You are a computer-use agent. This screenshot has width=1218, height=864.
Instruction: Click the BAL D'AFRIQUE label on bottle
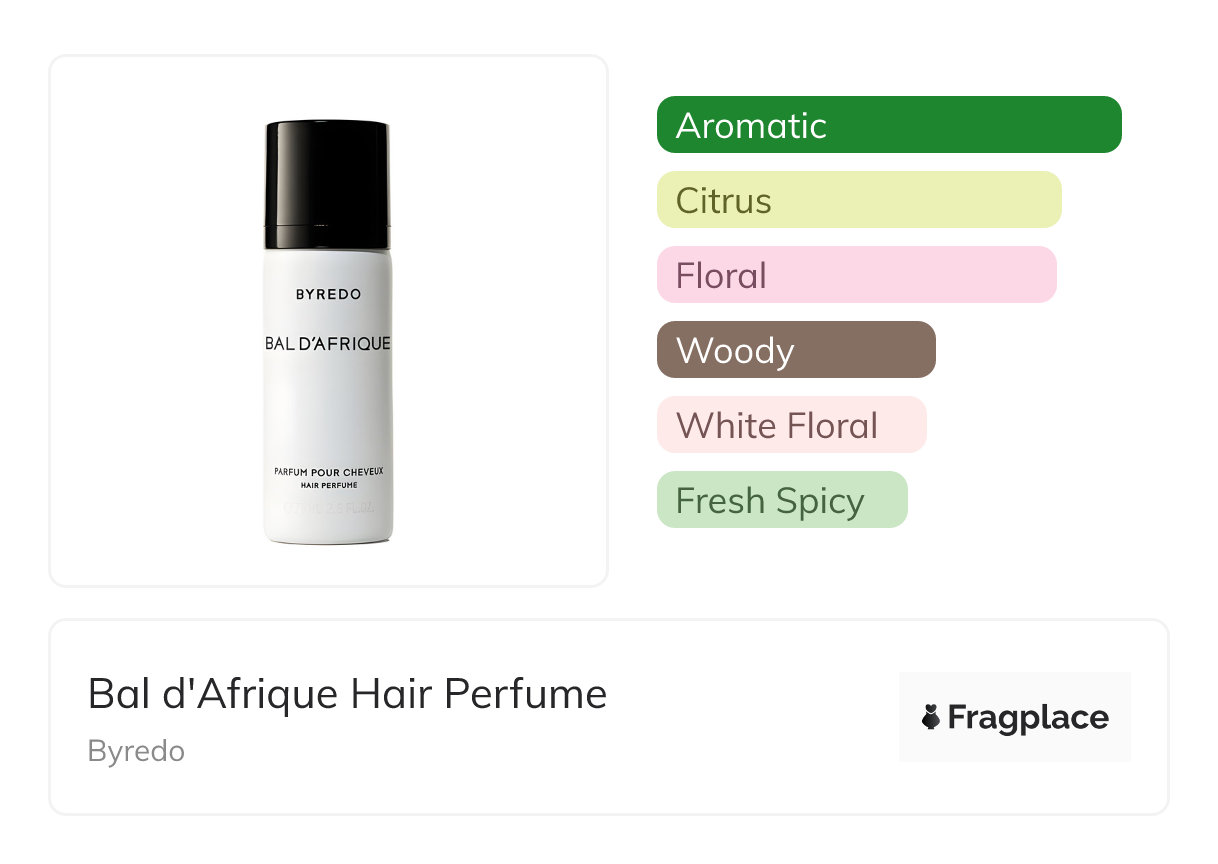pos(328,344)
